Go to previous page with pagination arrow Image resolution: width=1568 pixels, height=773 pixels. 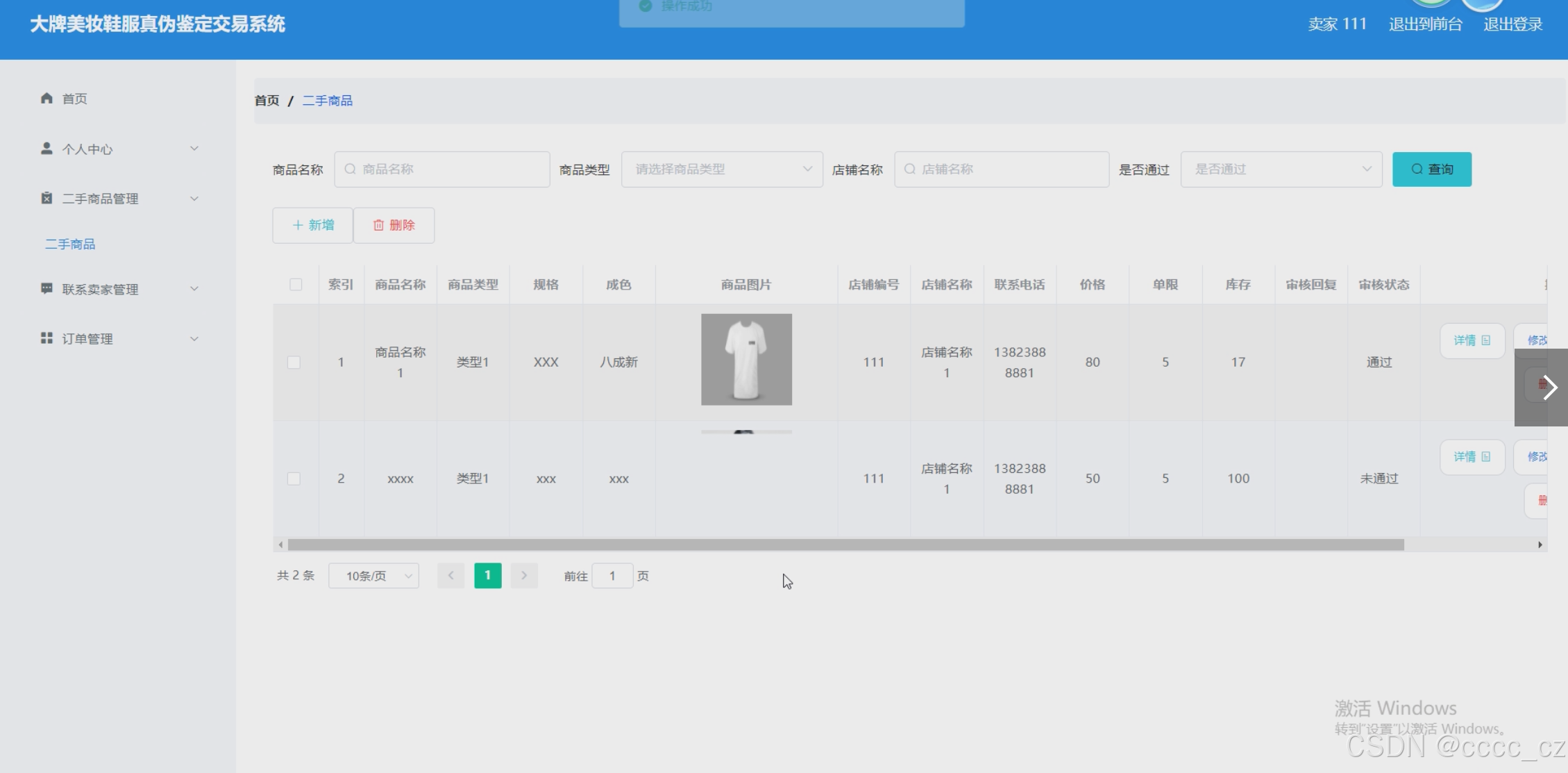pos(450,576)
